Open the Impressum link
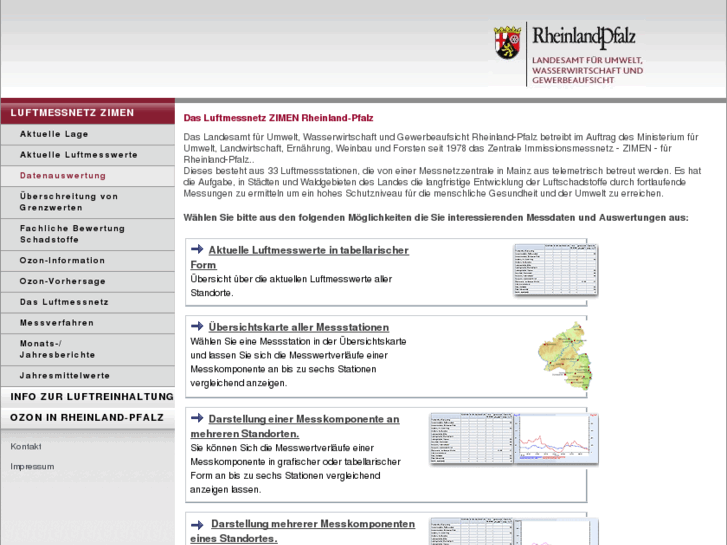 (x=32, y=466)
